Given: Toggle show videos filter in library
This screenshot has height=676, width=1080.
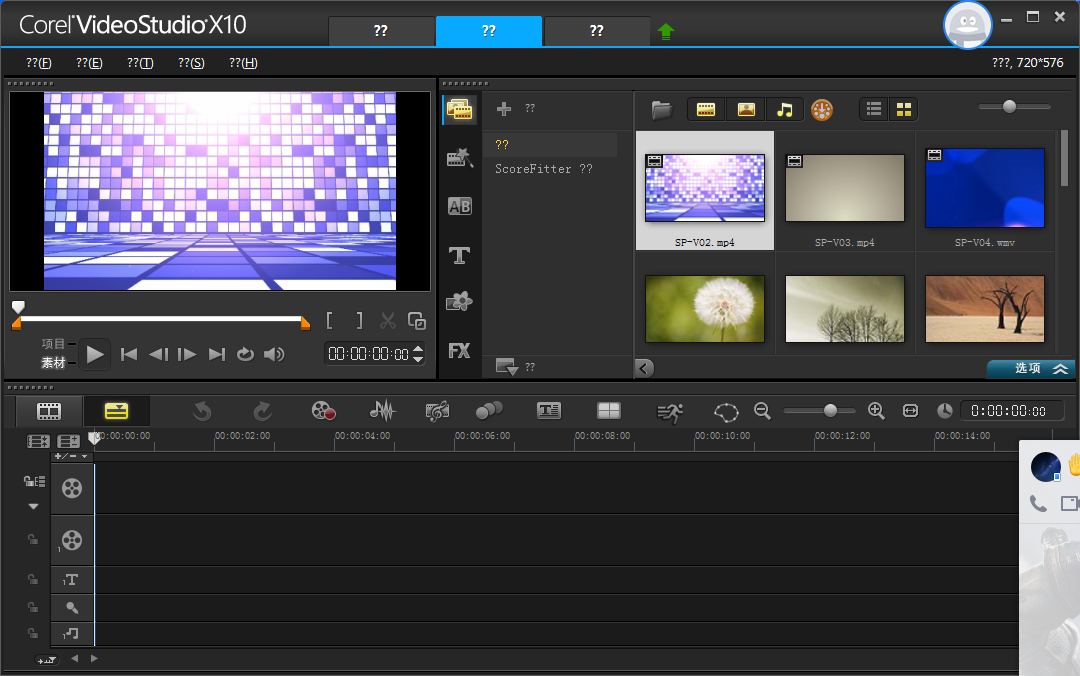Looking at the screenshot, I should (706, 110).
